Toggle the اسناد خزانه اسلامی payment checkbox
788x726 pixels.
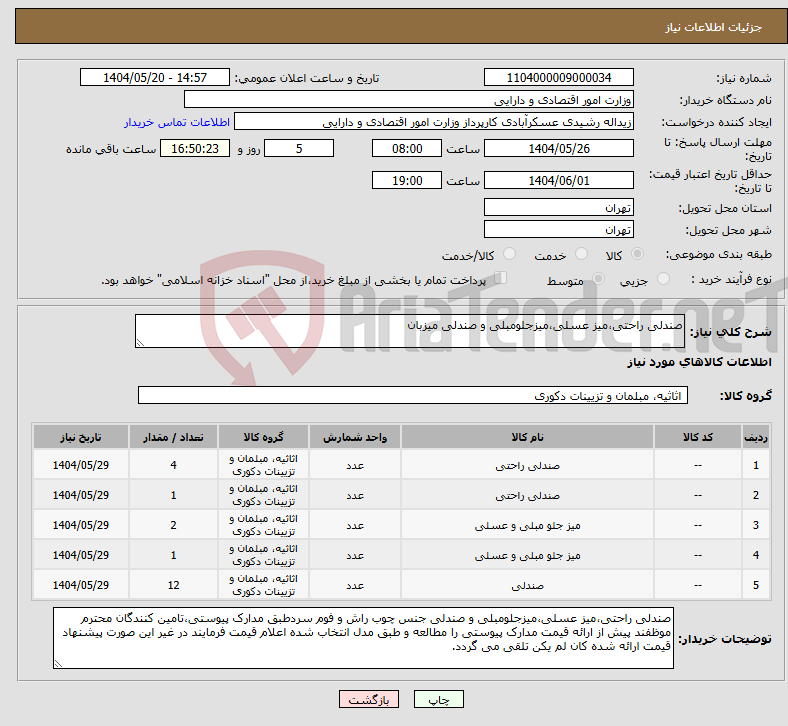pos(501,280)
